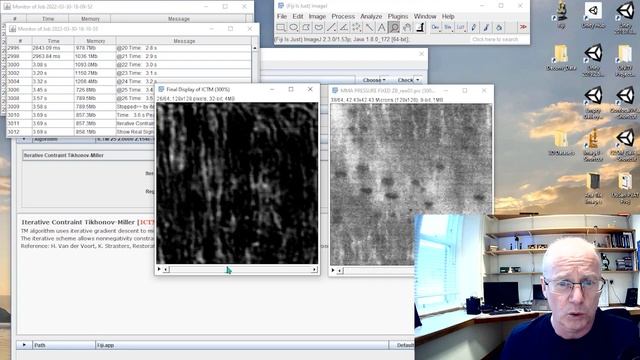The image size is (640, 360).
Task: Click the ICTM reference text in description
Action: [88, 247]
